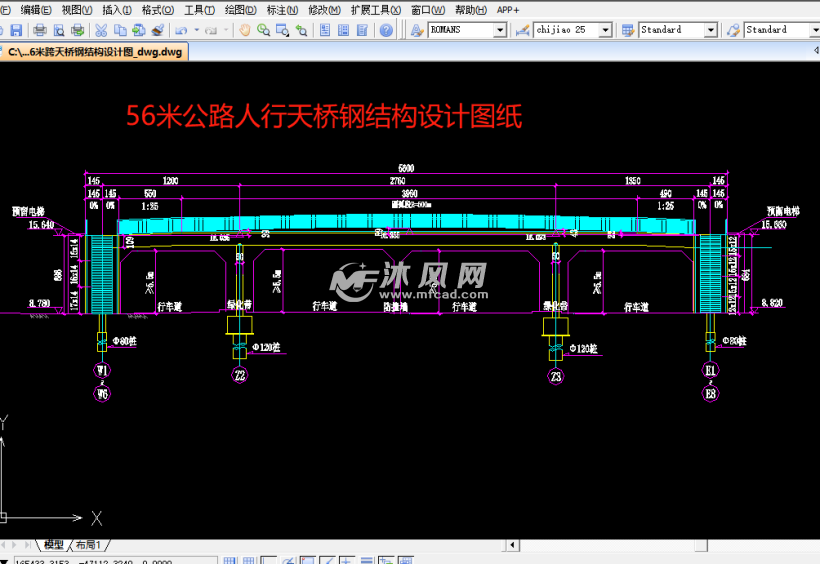Select the dwg.dwg document tab
This screenshot has height=564, width=820.
point(95,52)
